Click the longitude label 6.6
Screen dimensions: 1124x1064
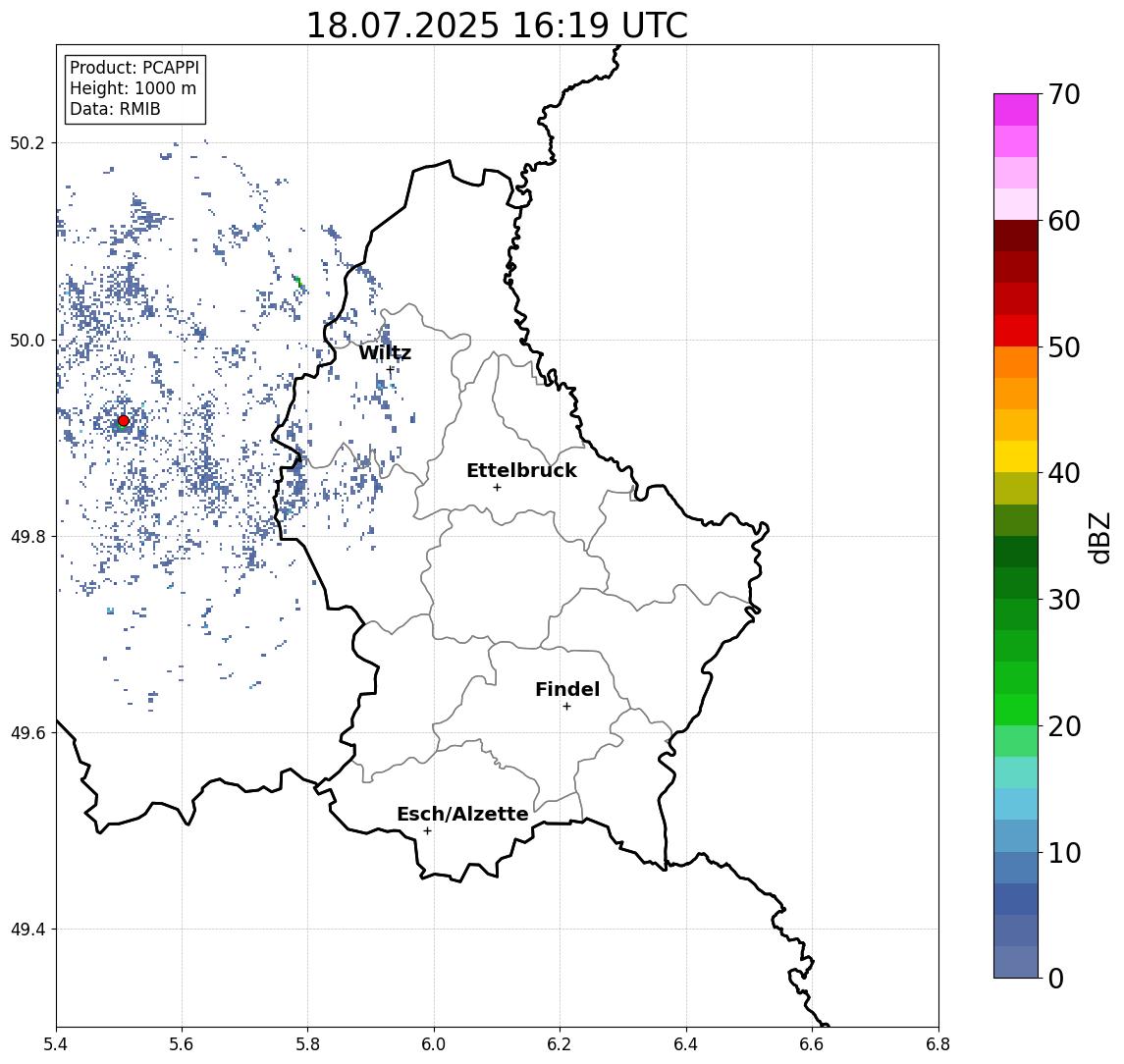[x=812, y=1044]
